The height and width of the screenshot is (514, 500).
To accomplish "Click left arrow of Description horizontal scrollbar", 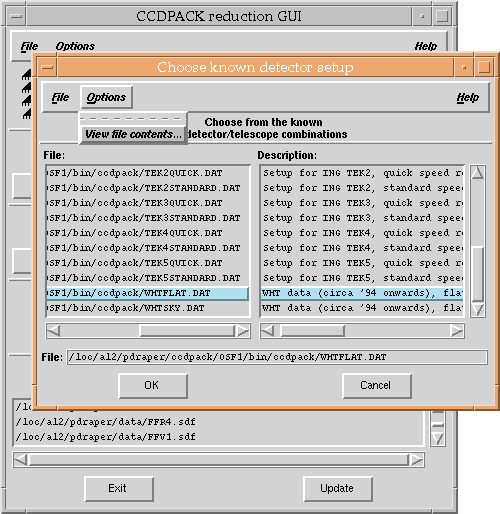I will 268,331.
